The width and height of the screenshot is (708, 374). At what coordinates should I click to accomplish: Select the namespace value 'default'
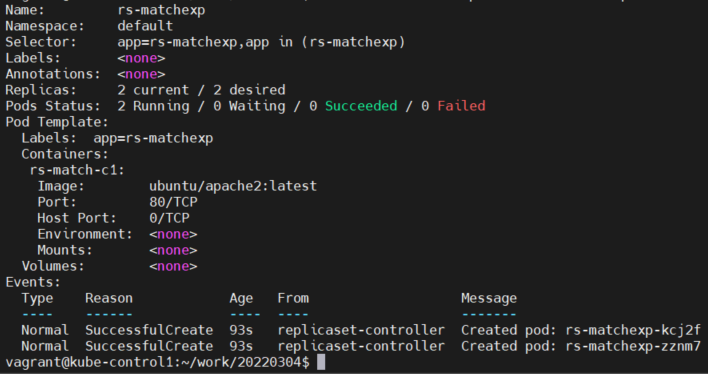point(145,26)
